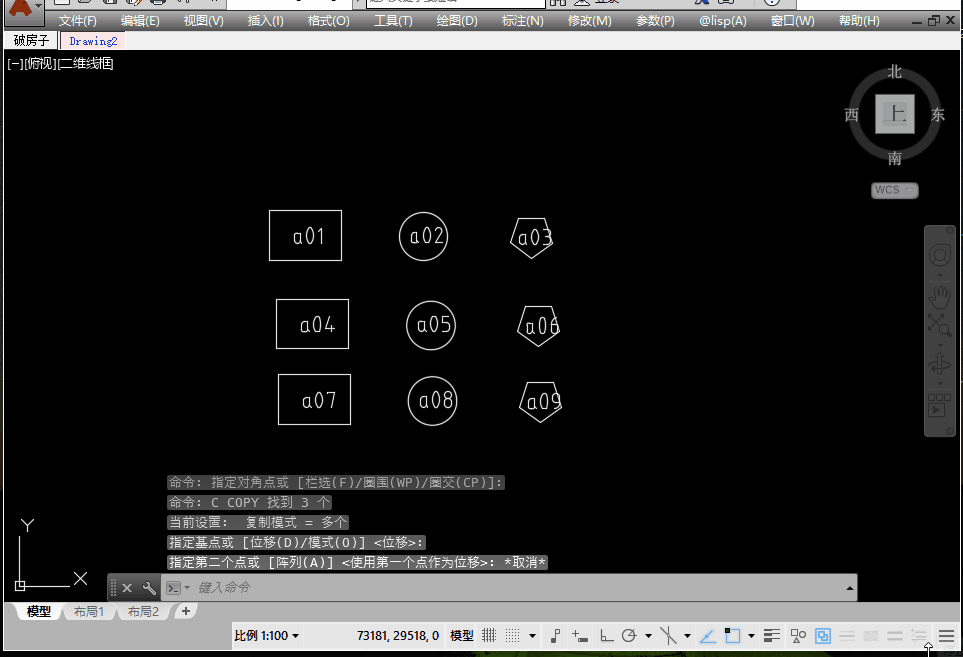Toggle ortho mode in status bar
963x657 pixels.
[606, 635]
